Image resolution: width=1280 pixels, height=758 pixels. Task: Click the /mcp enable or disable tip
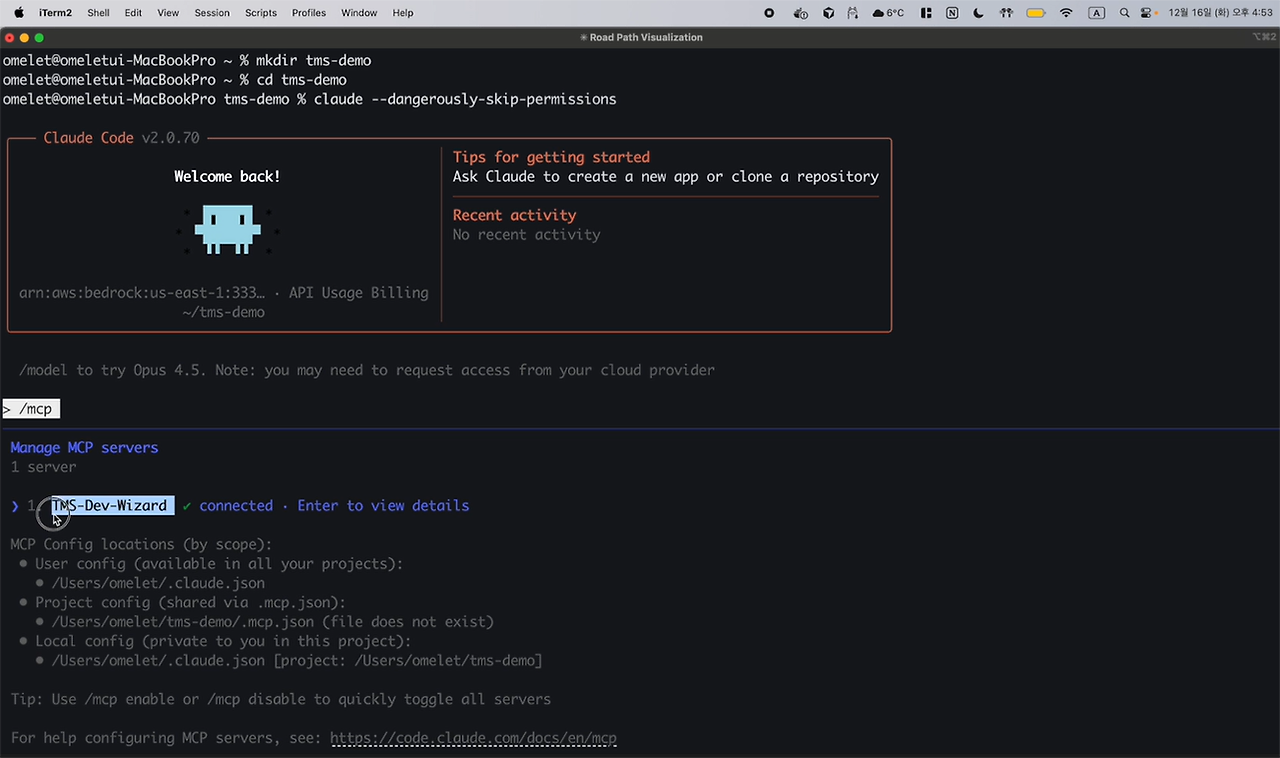tap(281, 700)
